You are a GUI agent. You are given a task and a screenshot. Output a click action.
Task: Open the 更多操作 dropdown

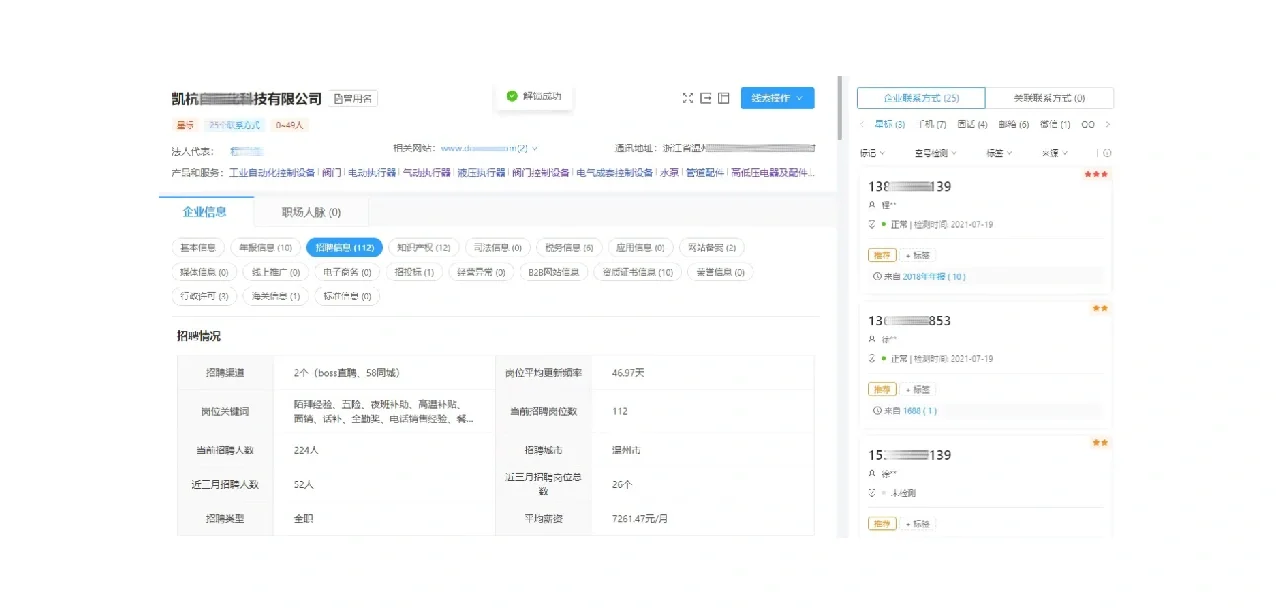tap(777, 98)
